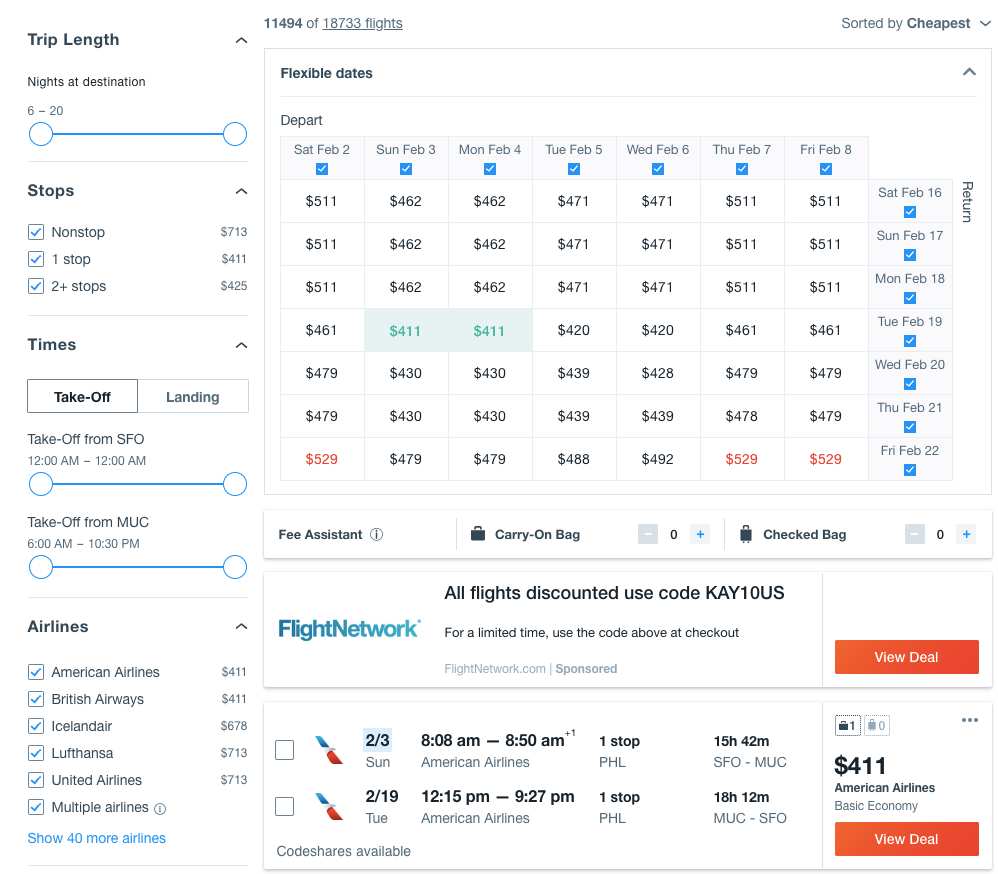Open the 18733 flights link
Image resolution: width=998 pixels, height=874 pixels.
coord(362,24)
